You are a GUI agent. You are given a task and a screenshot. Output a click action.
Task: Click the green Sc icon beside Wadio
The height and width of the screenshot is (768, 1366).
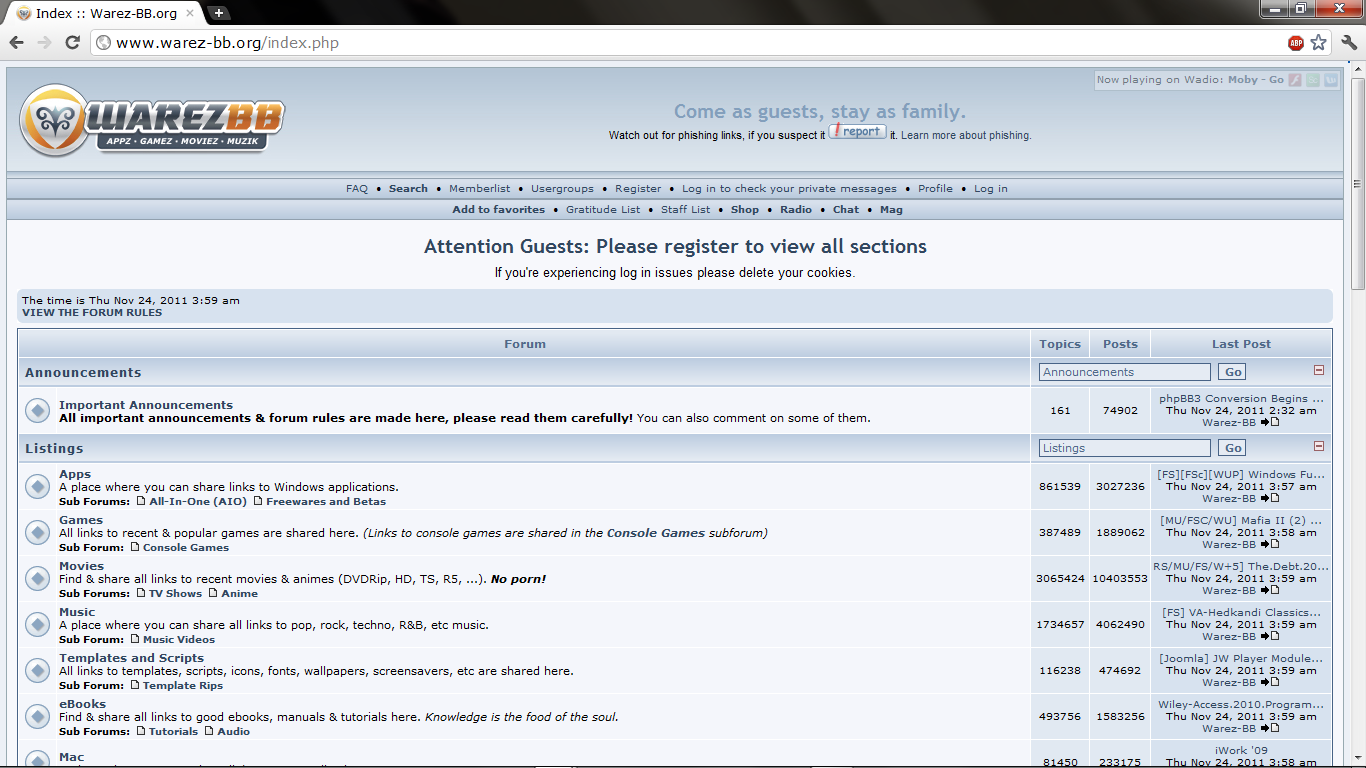[x=1313, y=80]
